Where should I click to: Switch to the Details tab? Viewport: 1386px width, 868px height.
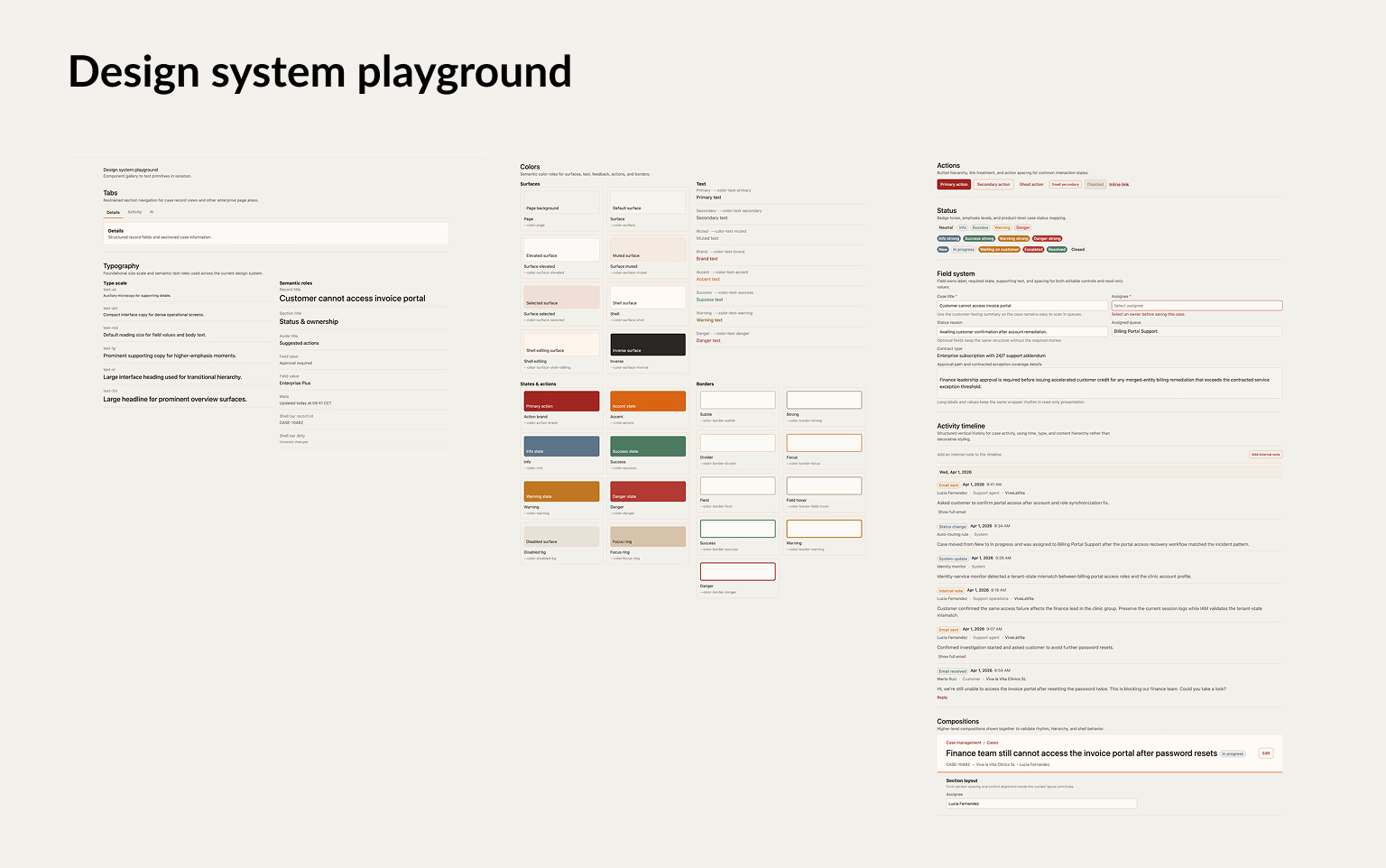[x=113, y=213]
